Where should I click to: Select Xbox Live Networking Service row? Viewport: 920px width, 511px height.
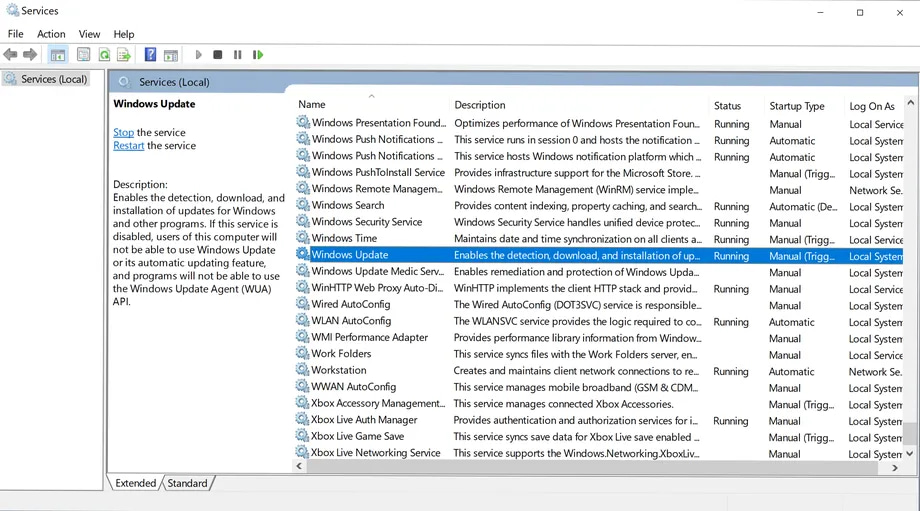pos(598,453)
